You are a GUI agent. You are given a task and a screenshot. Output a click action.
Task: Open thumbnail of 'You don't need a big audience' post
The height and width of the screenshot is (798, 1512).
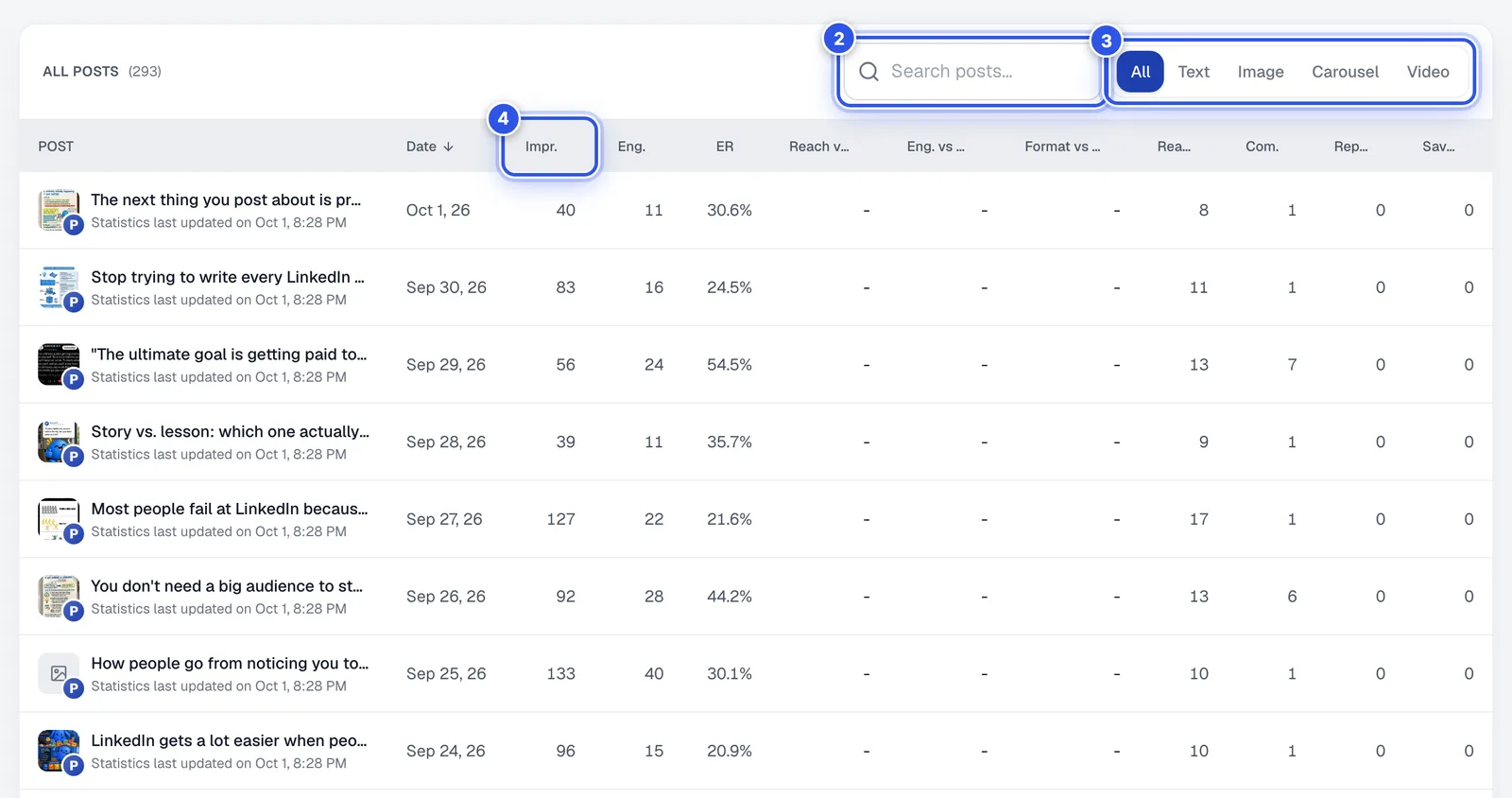pos(58,597)
